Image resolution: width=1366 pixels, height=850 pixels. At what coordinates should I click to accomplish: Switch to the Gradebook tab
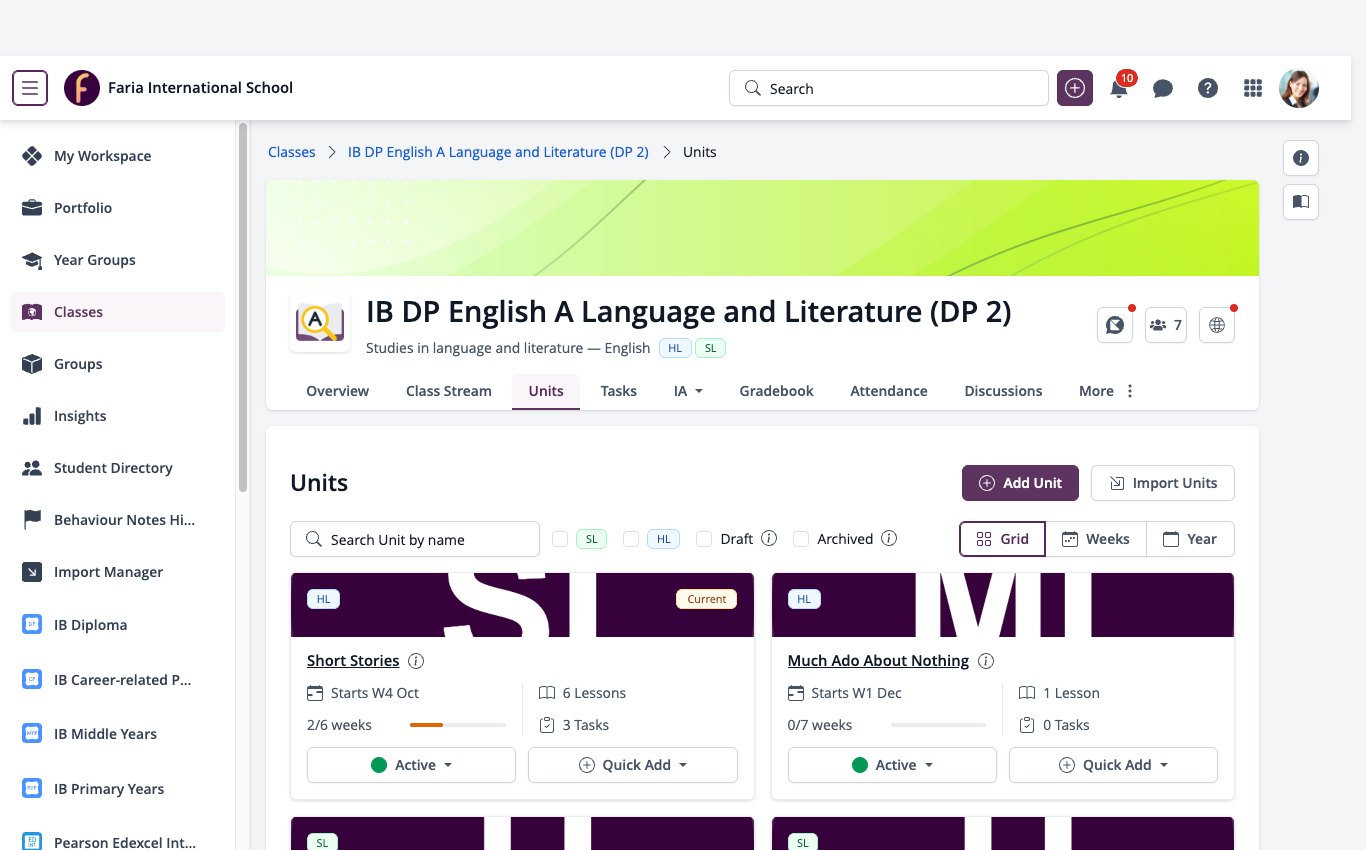pos(776,391)
